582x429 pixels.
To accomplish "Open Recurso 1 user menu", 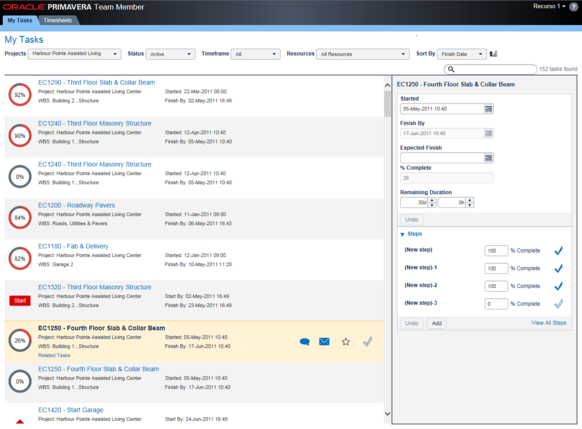I will 549,6.
